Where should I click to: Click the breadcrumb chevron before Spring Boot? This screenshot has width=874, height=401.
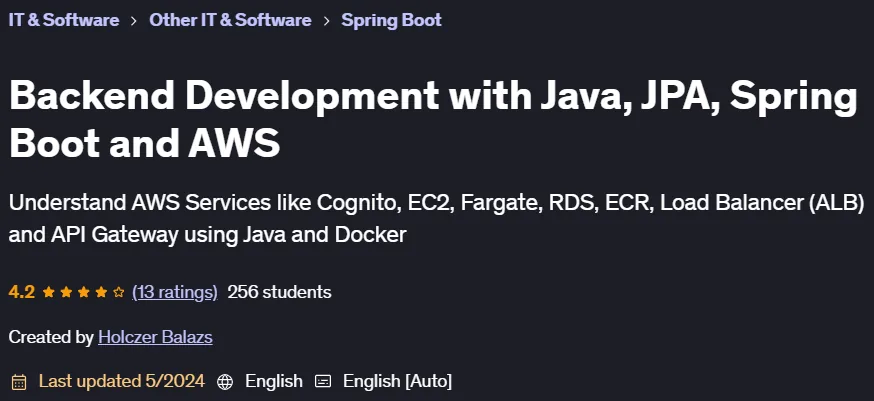coord(327,21)
